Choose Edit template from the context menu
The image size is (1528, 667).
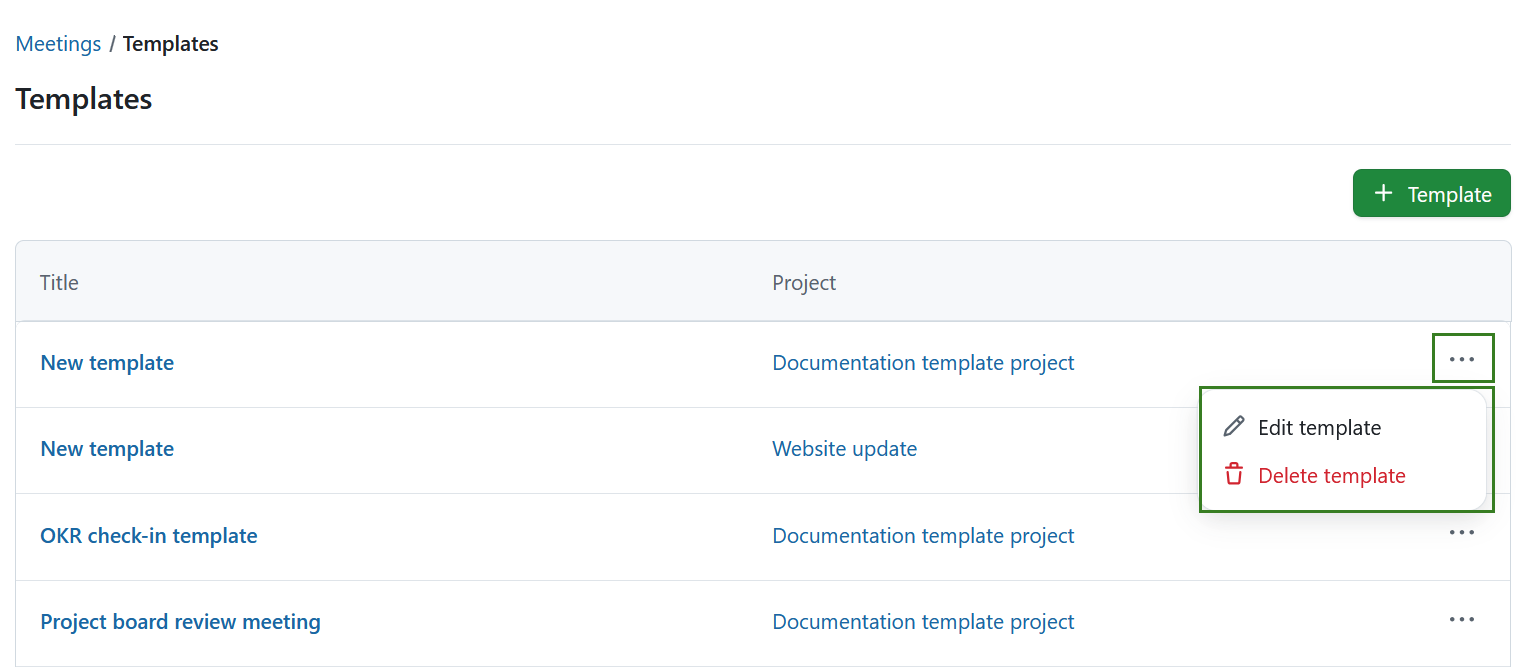pyautogui.click(x=1319, y=427)
